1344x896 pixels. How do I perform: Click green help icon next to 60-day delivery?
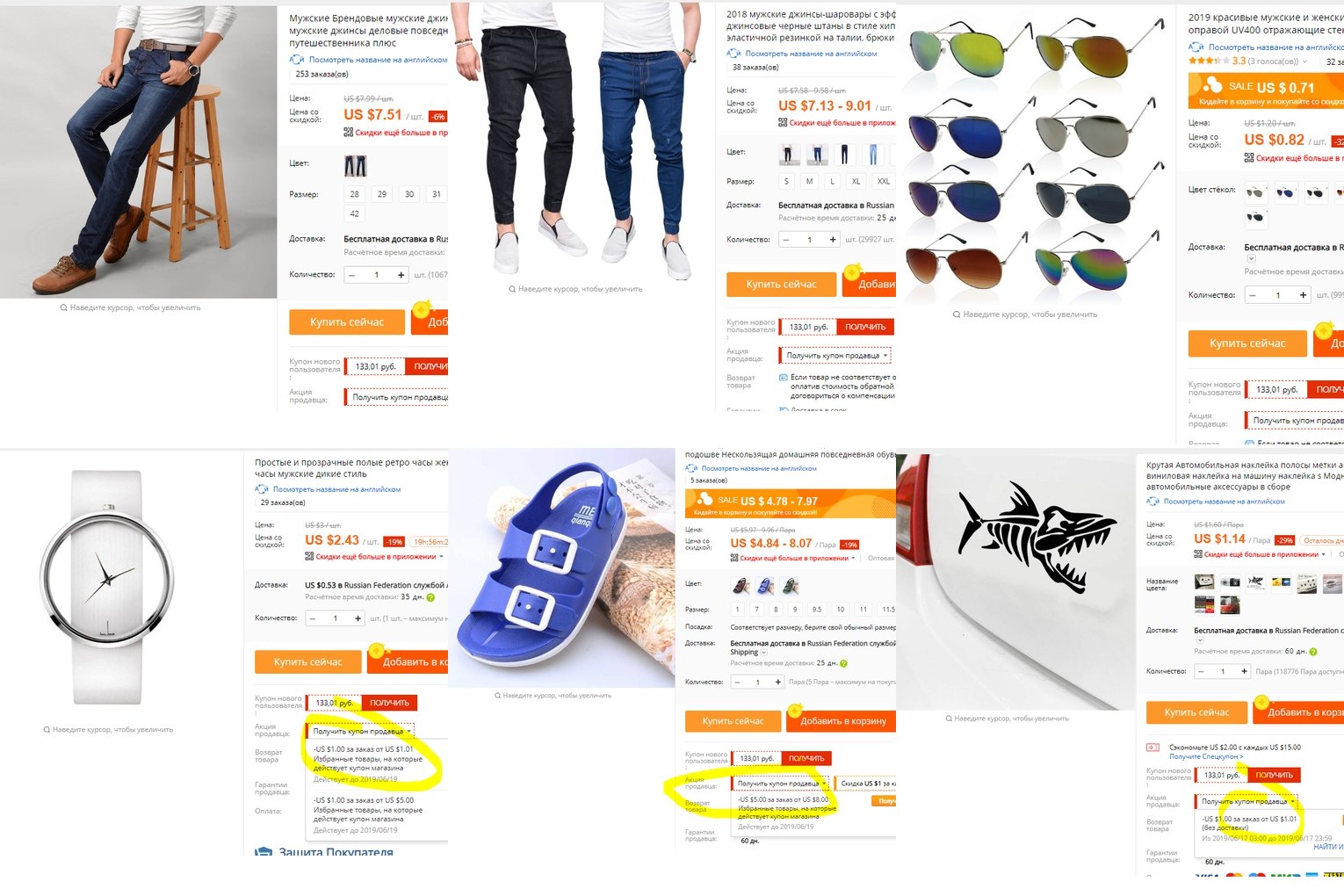1313,652
